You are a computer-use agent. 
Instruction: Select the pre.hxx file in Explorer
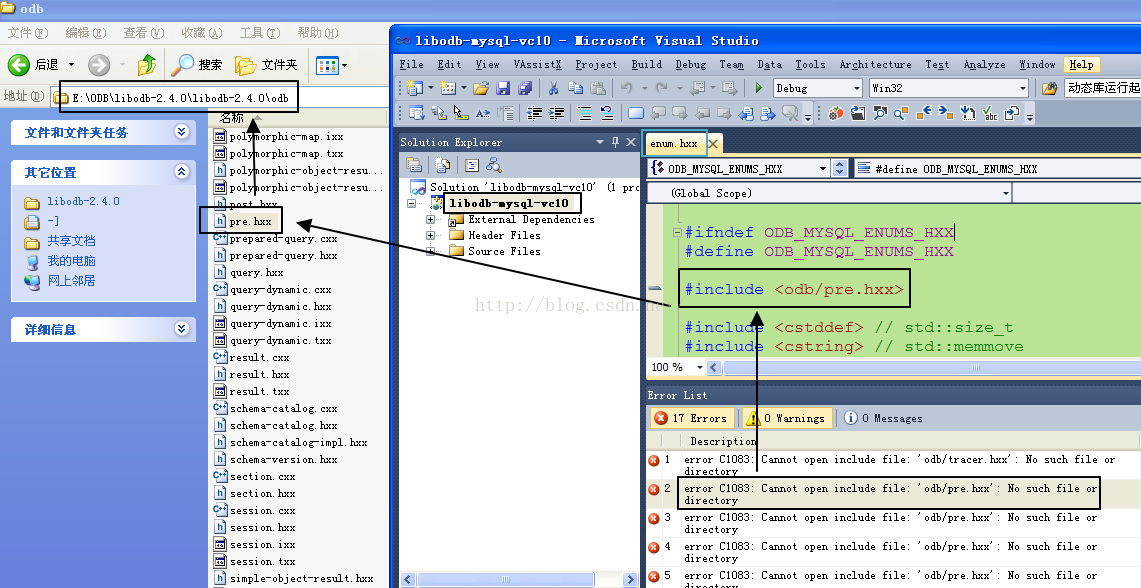tap(250, 221)
